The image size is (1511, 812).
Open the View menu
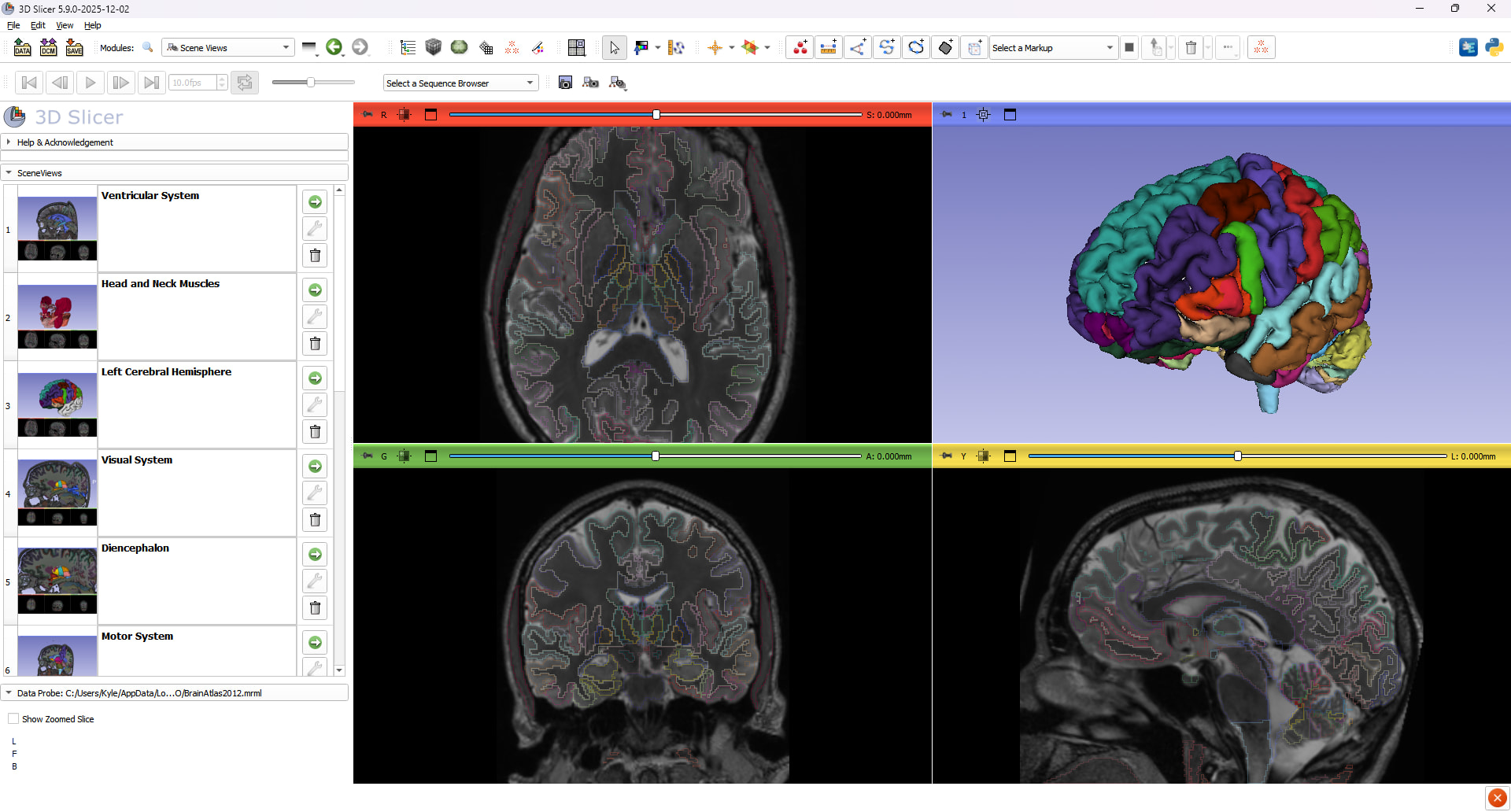coord(65,25)
